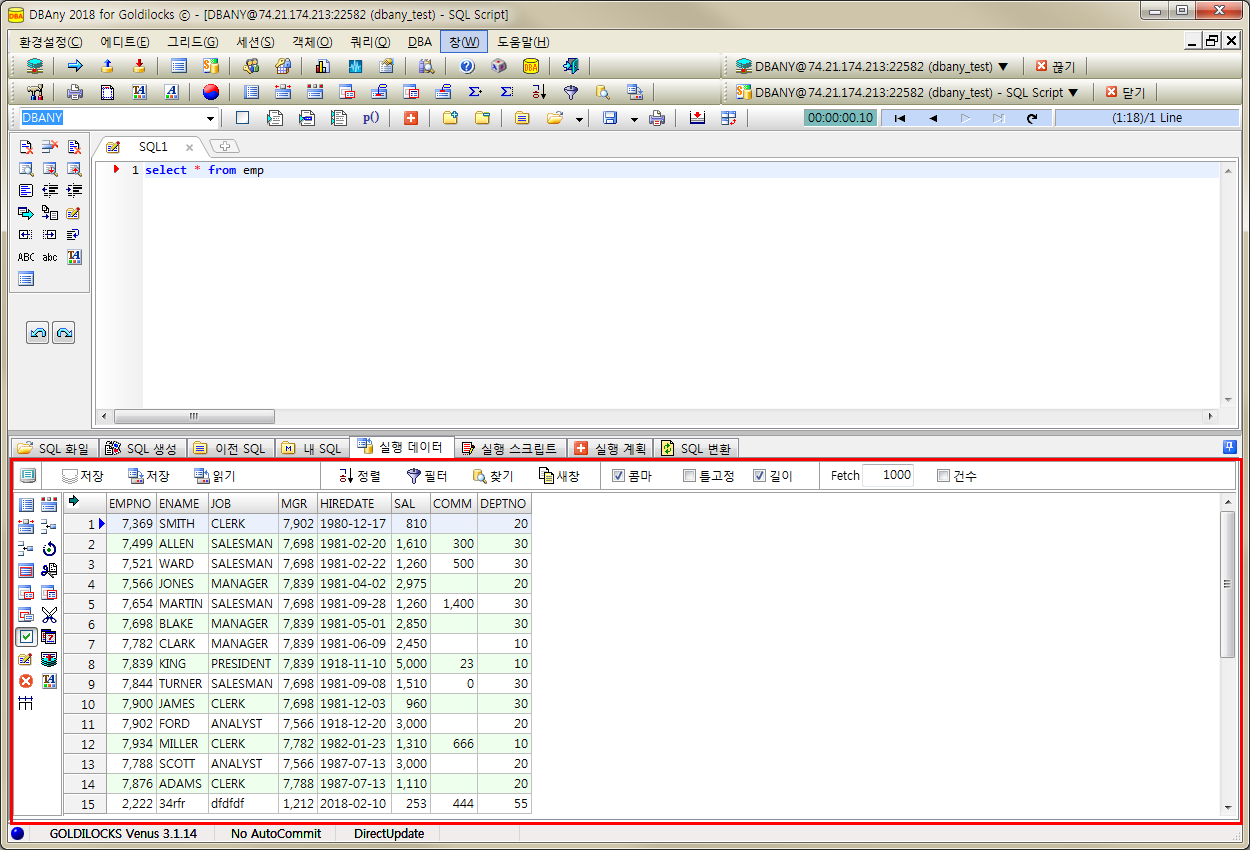
Task: Toggle the 콤마 checkbox
Action: tap(618, 476)
